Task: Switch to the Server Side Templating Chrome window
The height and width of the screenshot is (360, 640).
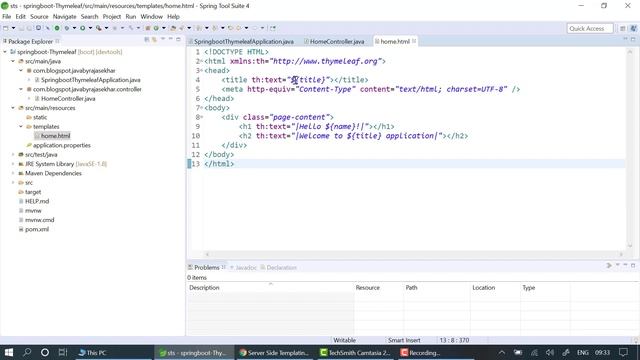Action: point(274,353)
